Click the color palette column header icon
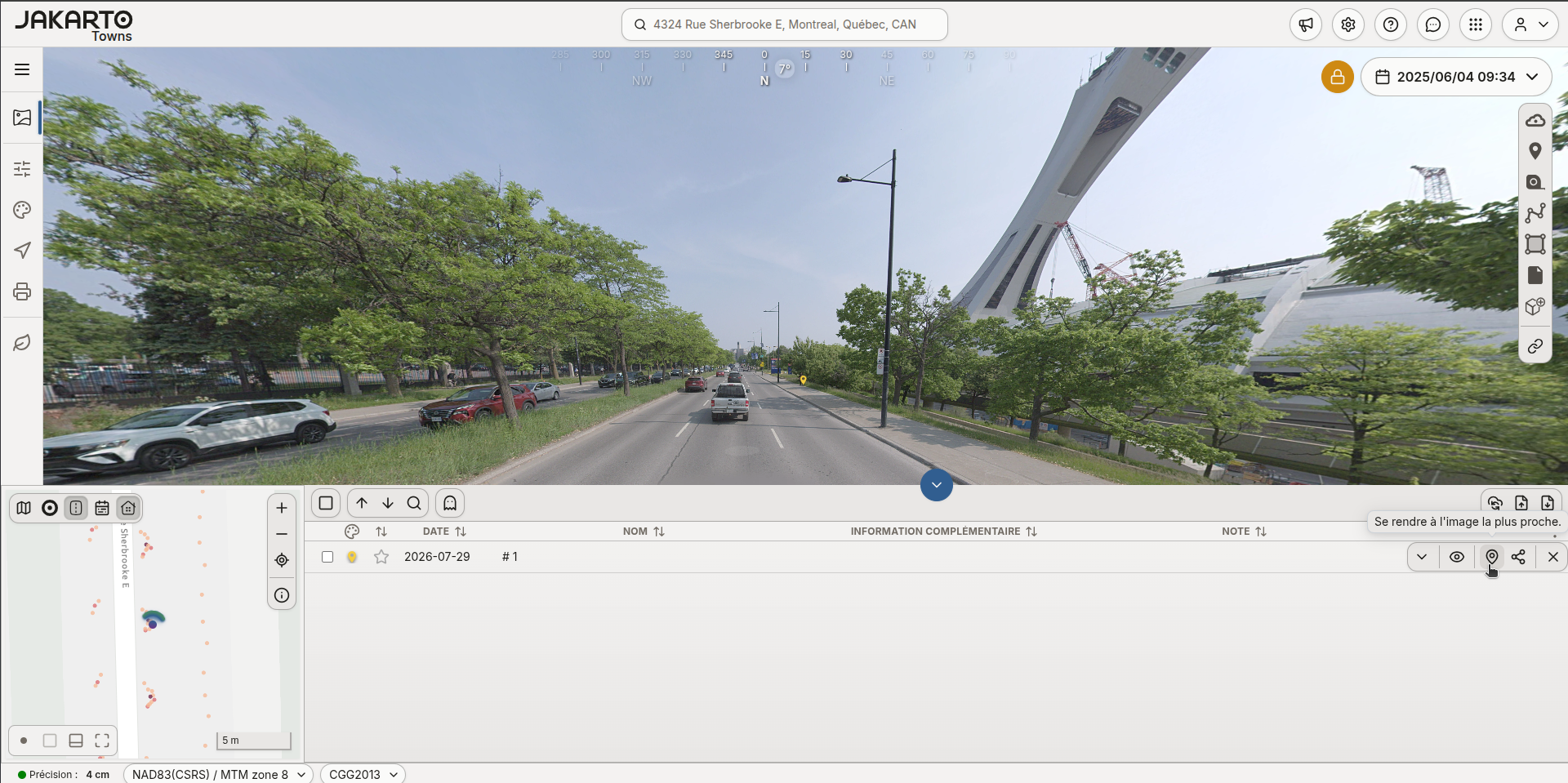 pos(352,532)
